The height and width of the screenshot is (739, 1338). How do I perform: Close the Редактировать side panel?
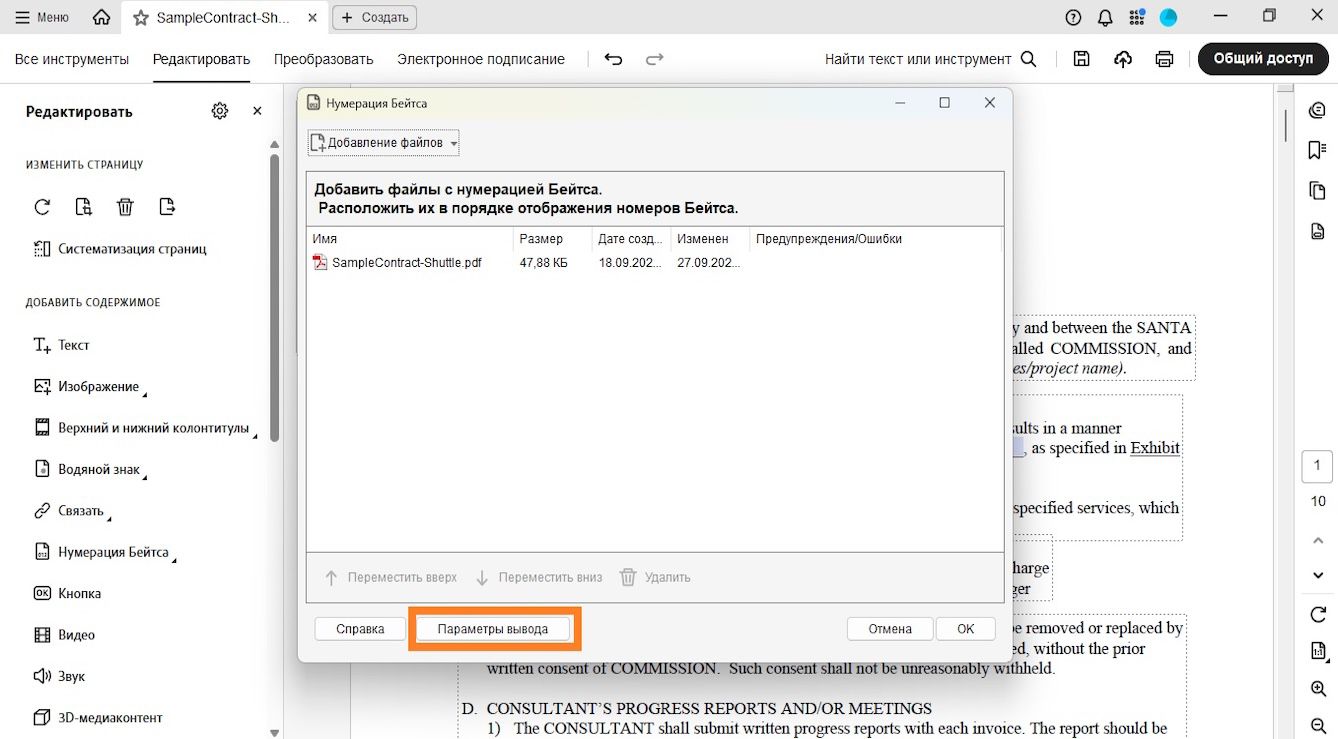point(257,111)
